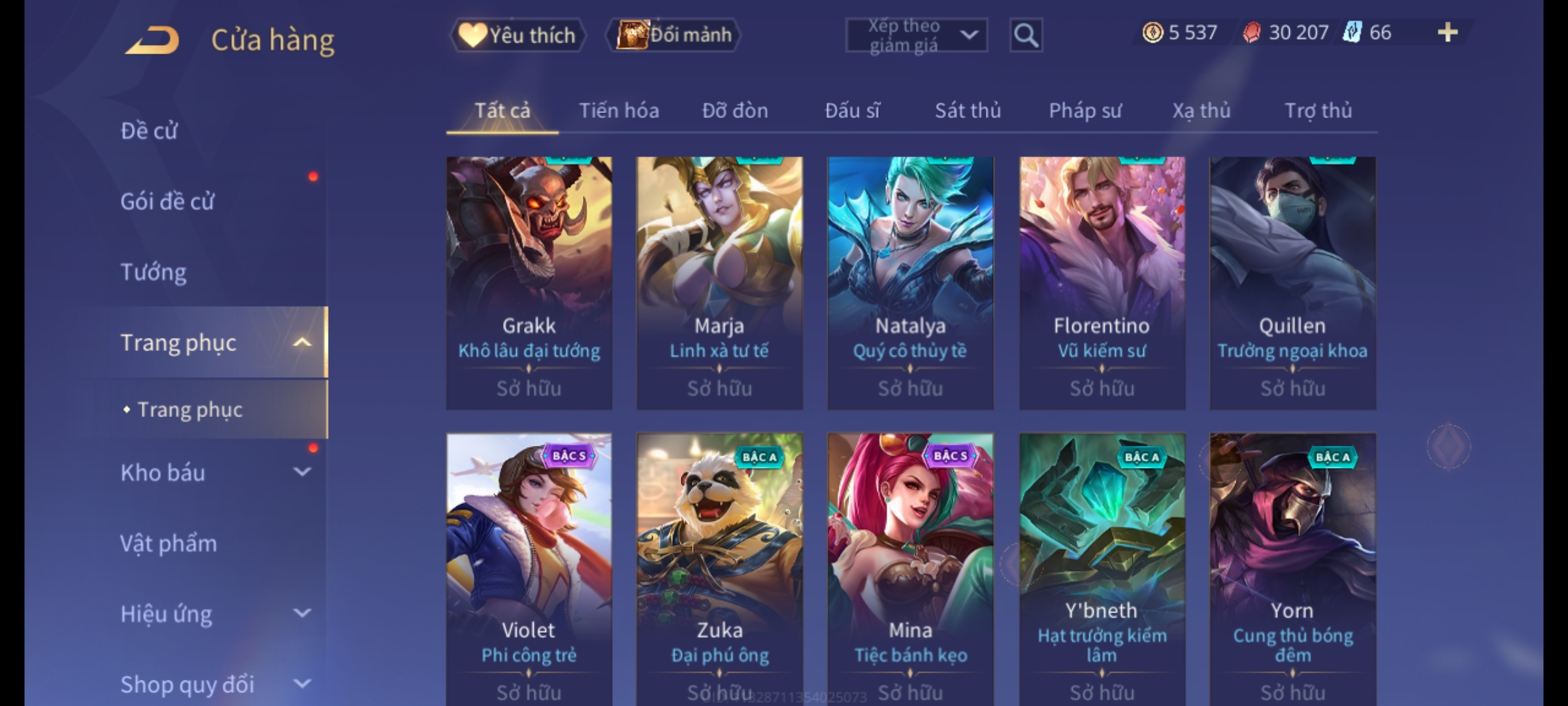Open Yêu thích heart favorites
Viewport: 1568px width, 706px height.
tap(517, 35)
